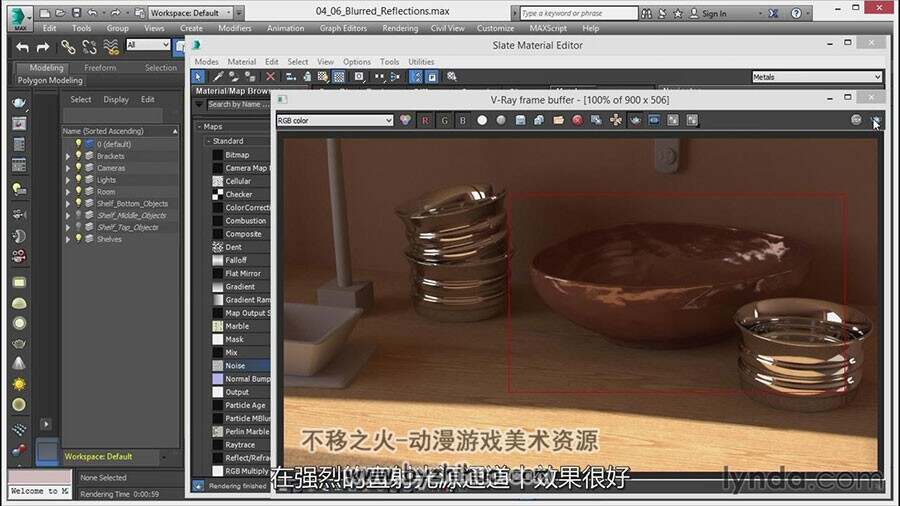Open the Modifiers menu in main menu bar

point(235,28)
